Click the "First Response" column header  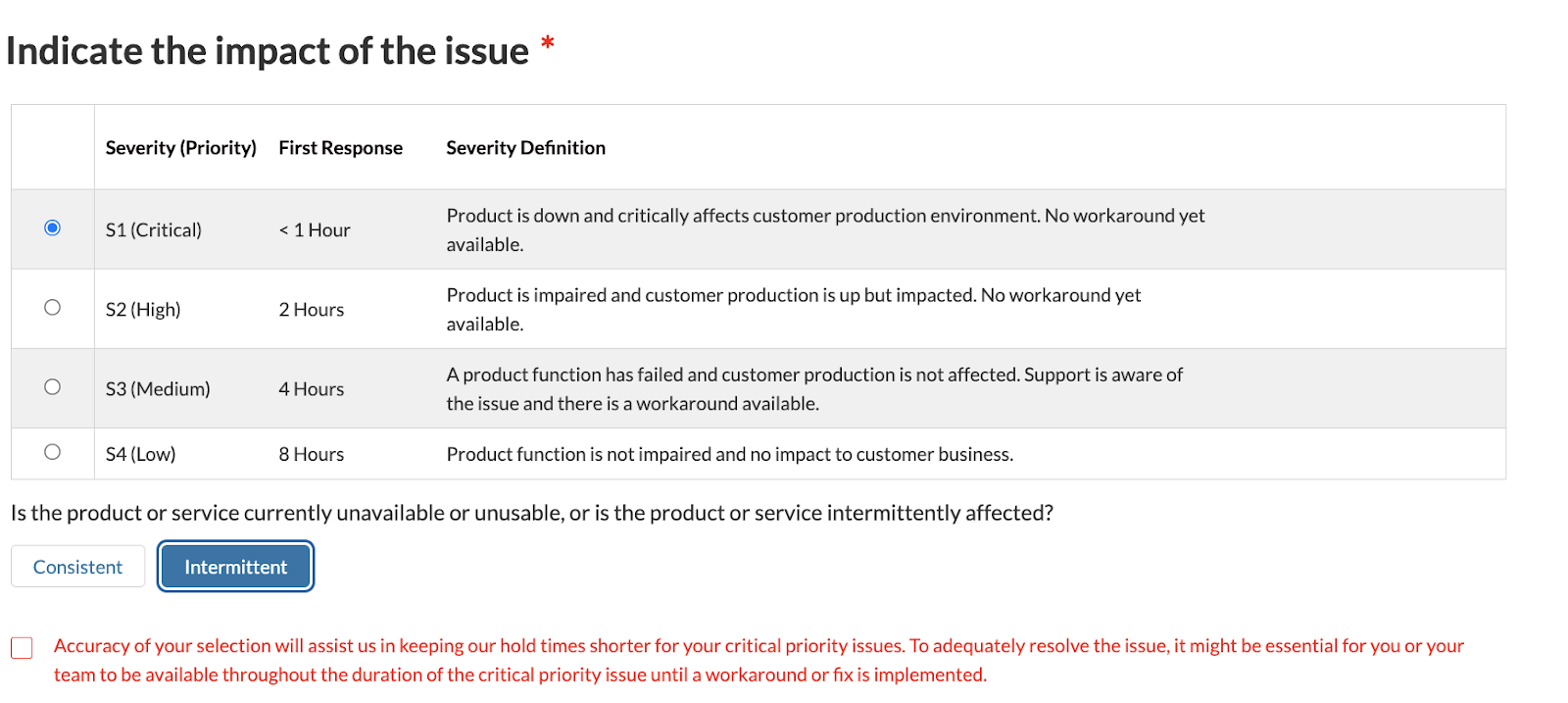point(340,148)
